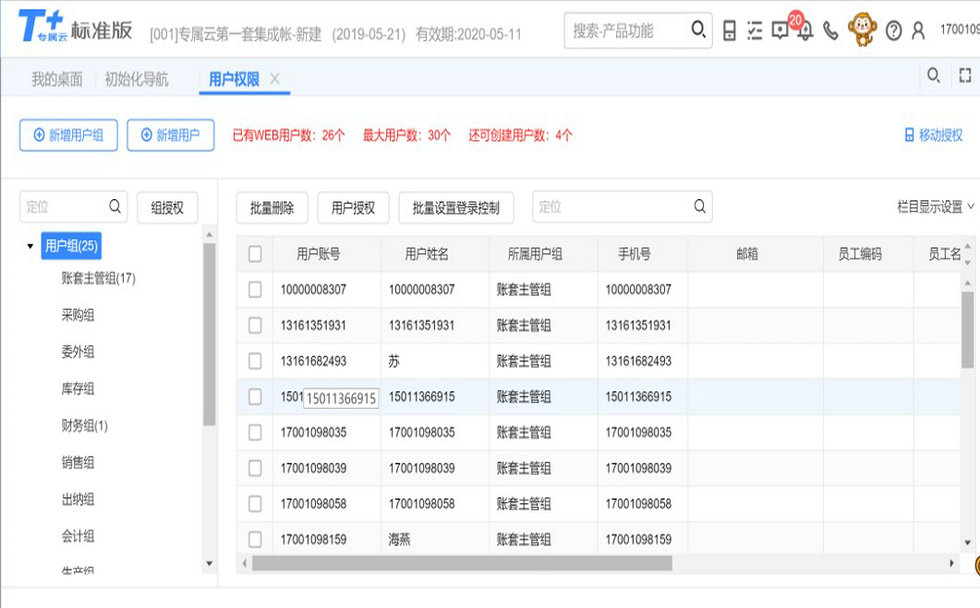Click table horizontal scrollbar right arrow
The image size is (980, 608).
tap(952, 564)
